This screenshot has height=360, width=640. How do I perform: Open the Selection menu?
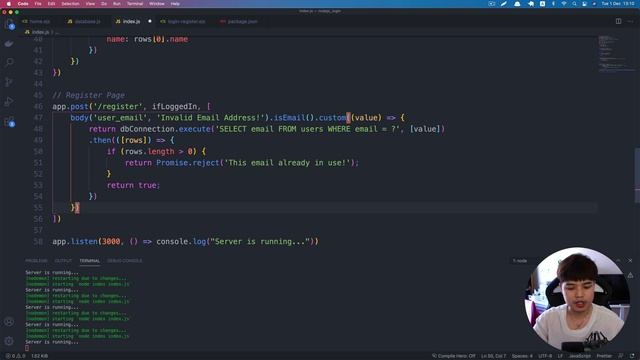click(x=70, y=4)
